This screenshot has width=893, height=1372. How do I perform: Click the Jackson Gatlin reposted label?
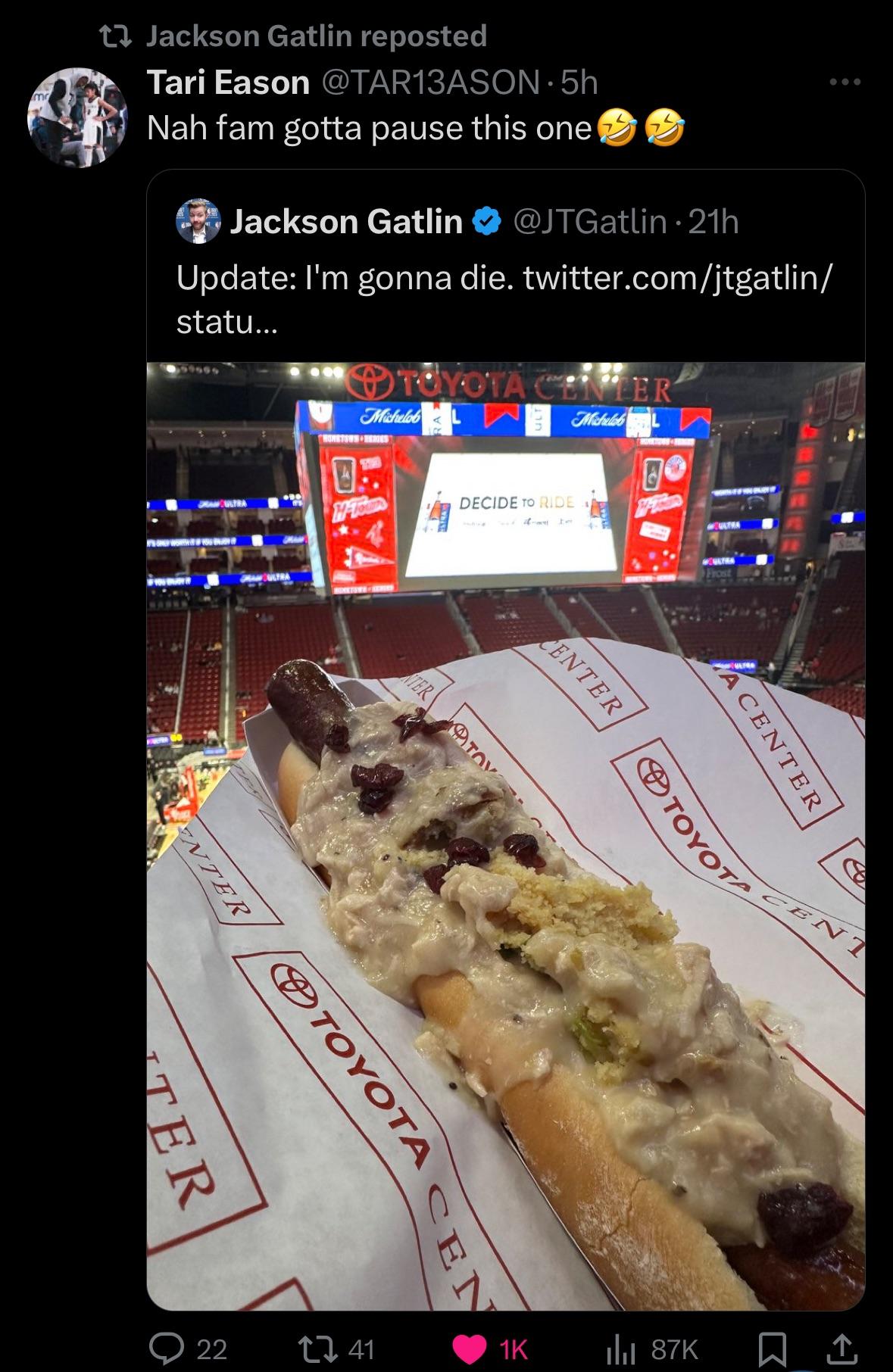point(316,36)
